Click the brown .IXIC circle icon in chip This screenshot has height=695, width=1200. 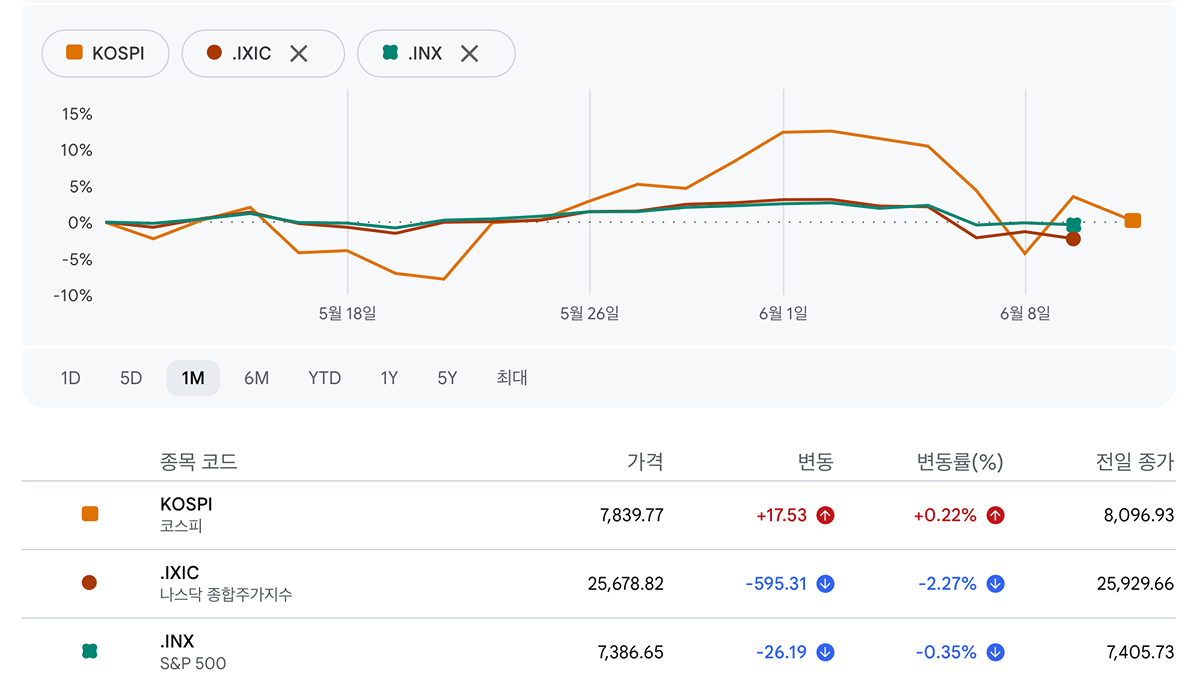(214, 54)
